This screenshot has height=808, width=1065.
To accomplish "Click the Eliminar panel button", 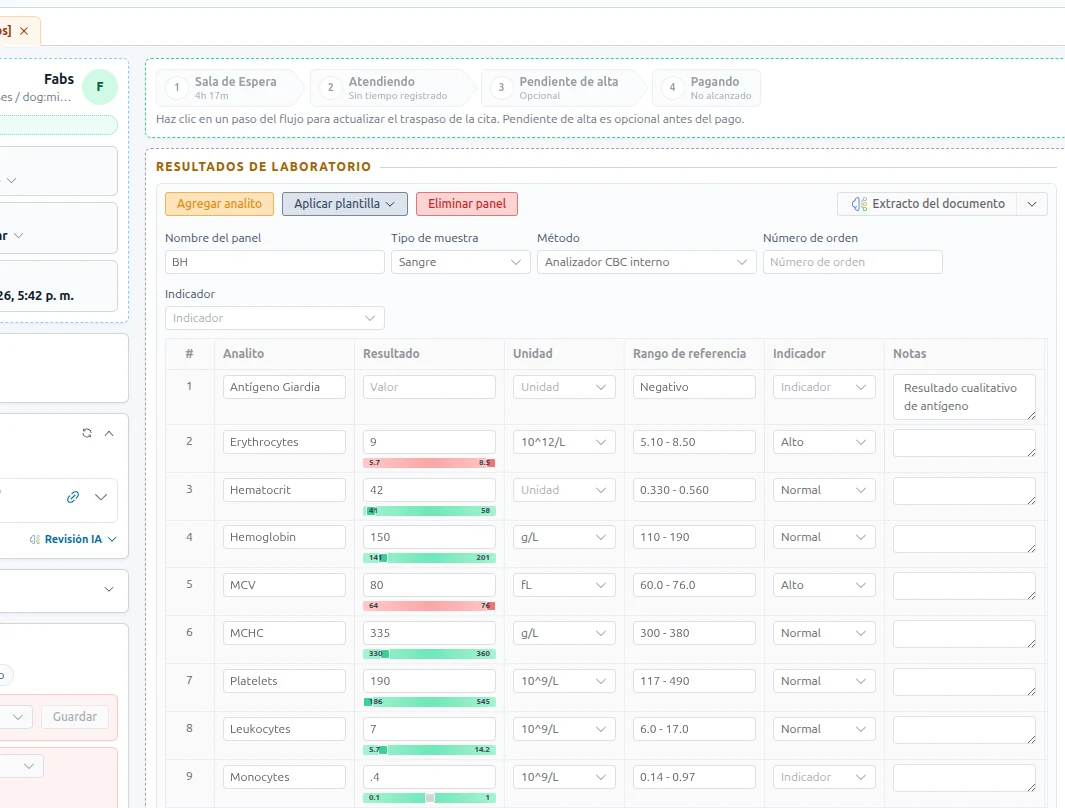I will click(467, 204).
